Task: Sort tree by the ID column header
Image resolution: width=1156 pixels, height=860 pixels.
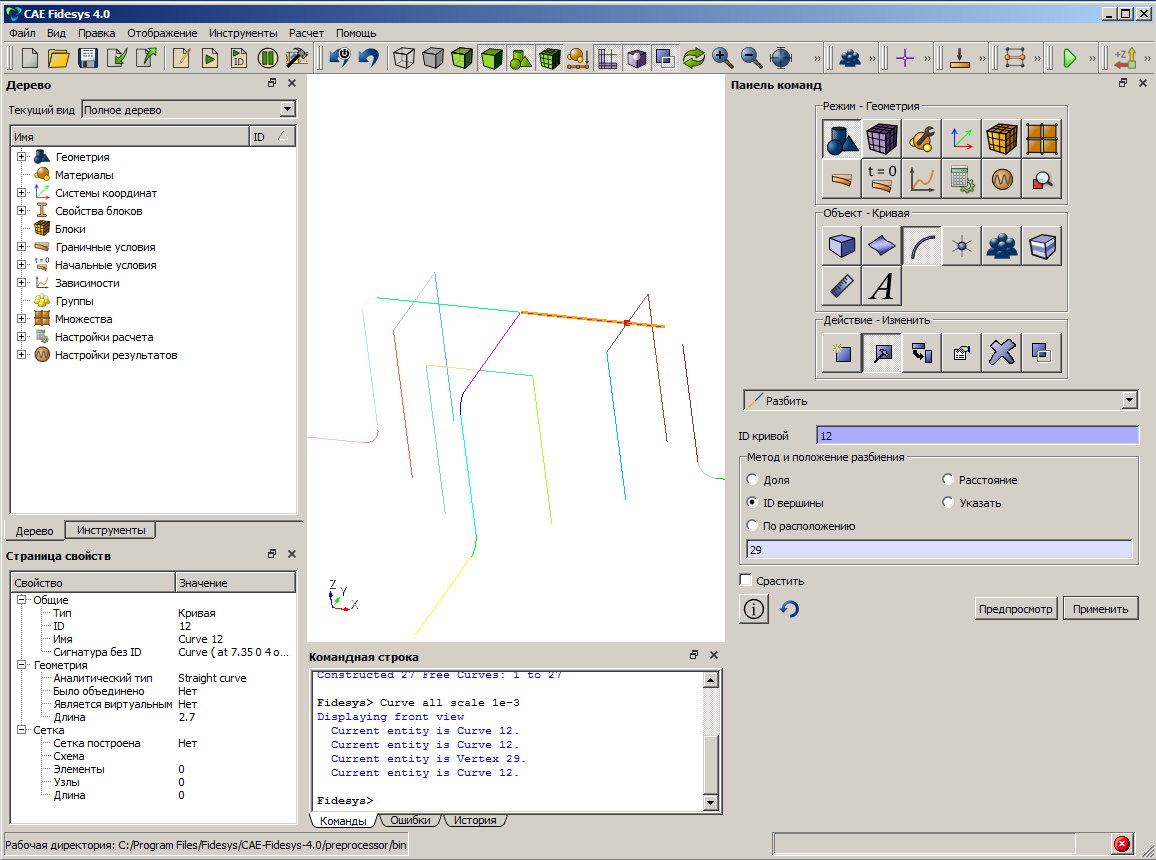Action: point(273,136)
